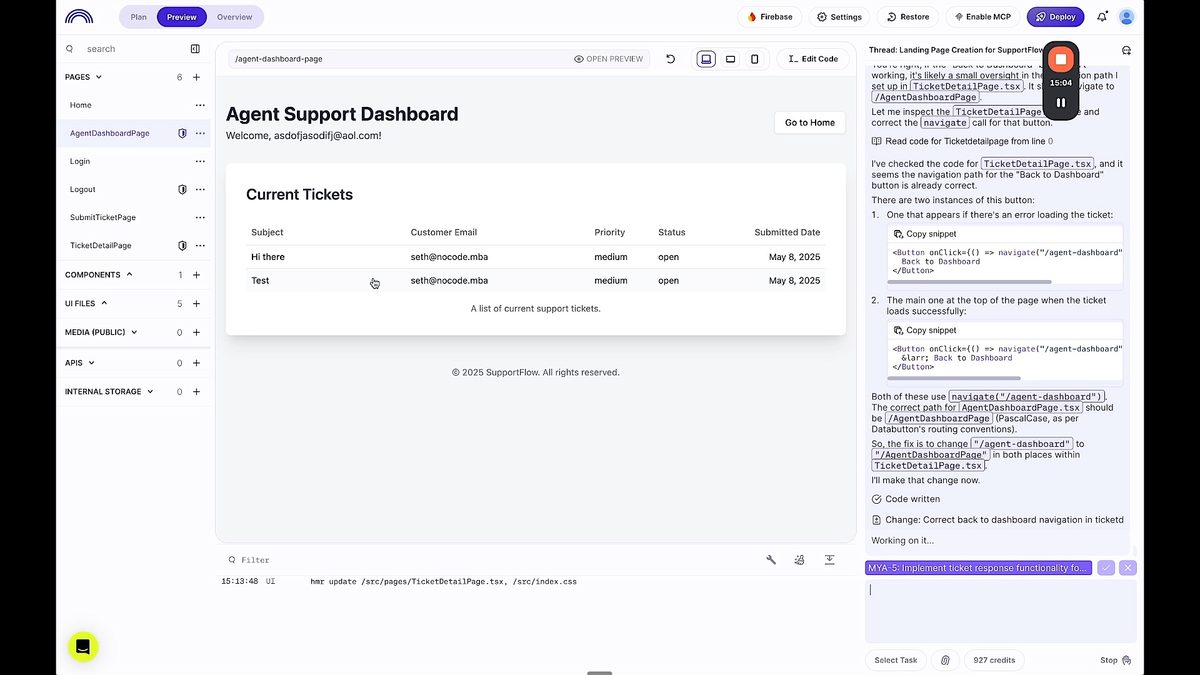Image resolution: width=1200 pixels, height=675 pixels.
Task: Open the console wrench tools icon
Action: click(x=771, y=560)
